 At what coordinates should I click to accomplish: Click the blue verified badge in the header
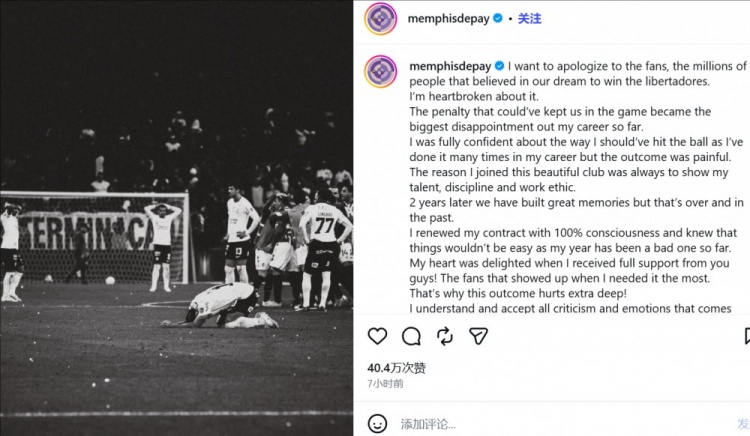(498, 18)
